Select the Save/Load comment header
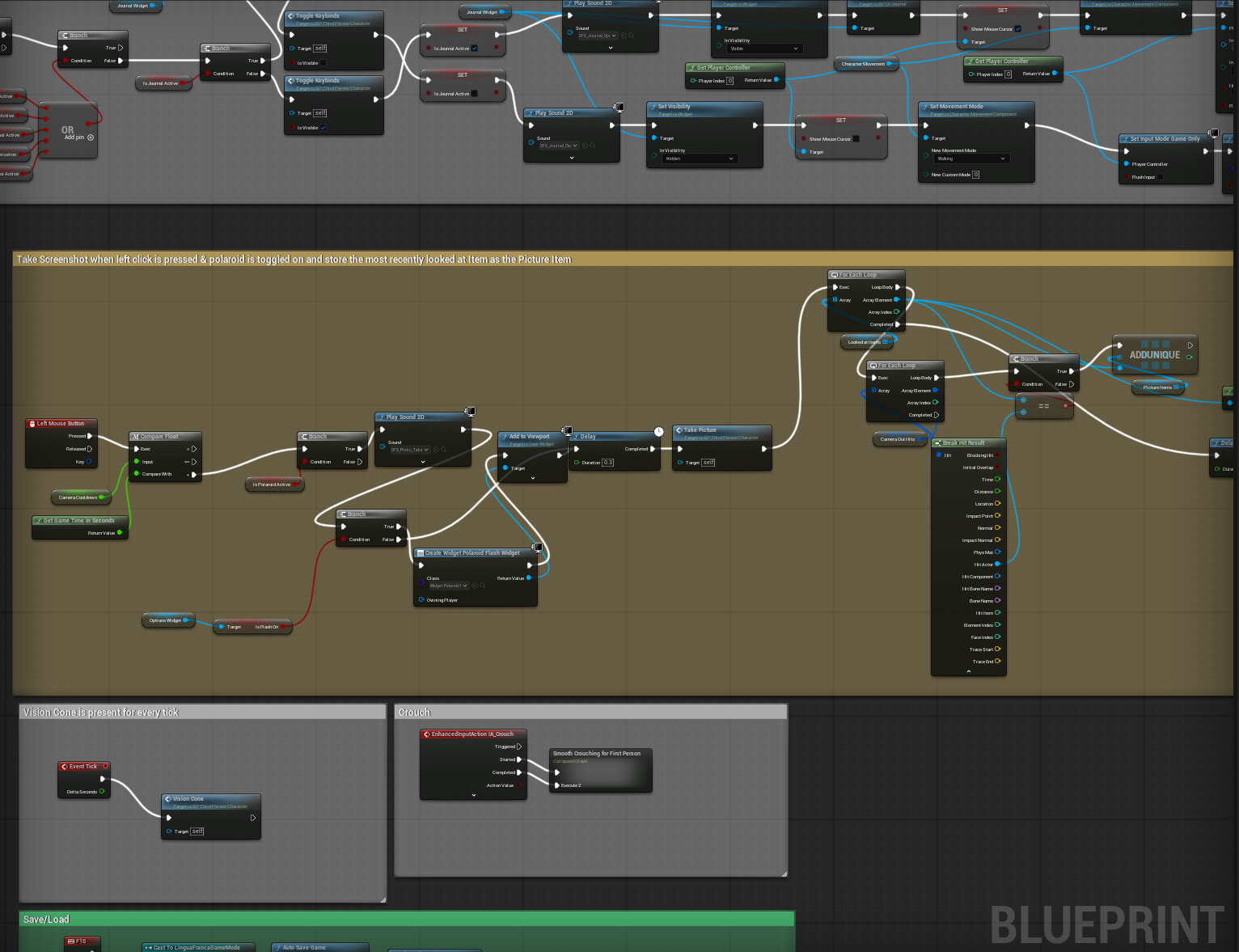1239x952 pixels. coord(46,920)
